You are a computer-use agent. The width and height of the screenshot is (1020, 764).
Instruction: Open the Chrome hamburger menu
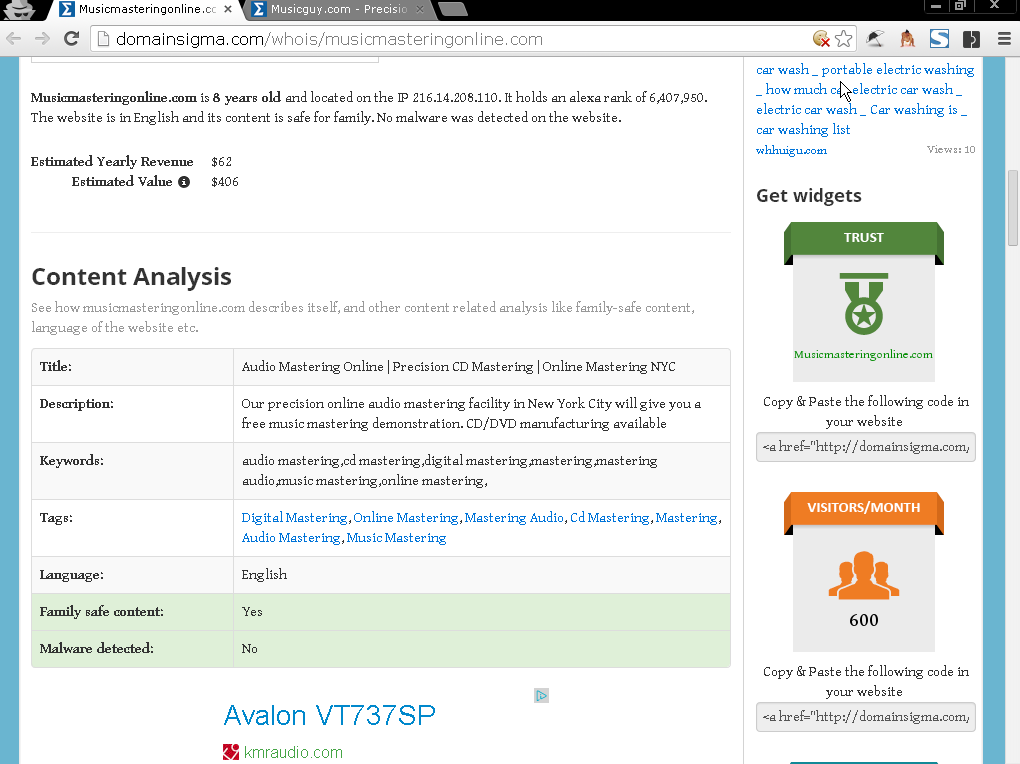tap(1004, 39)
